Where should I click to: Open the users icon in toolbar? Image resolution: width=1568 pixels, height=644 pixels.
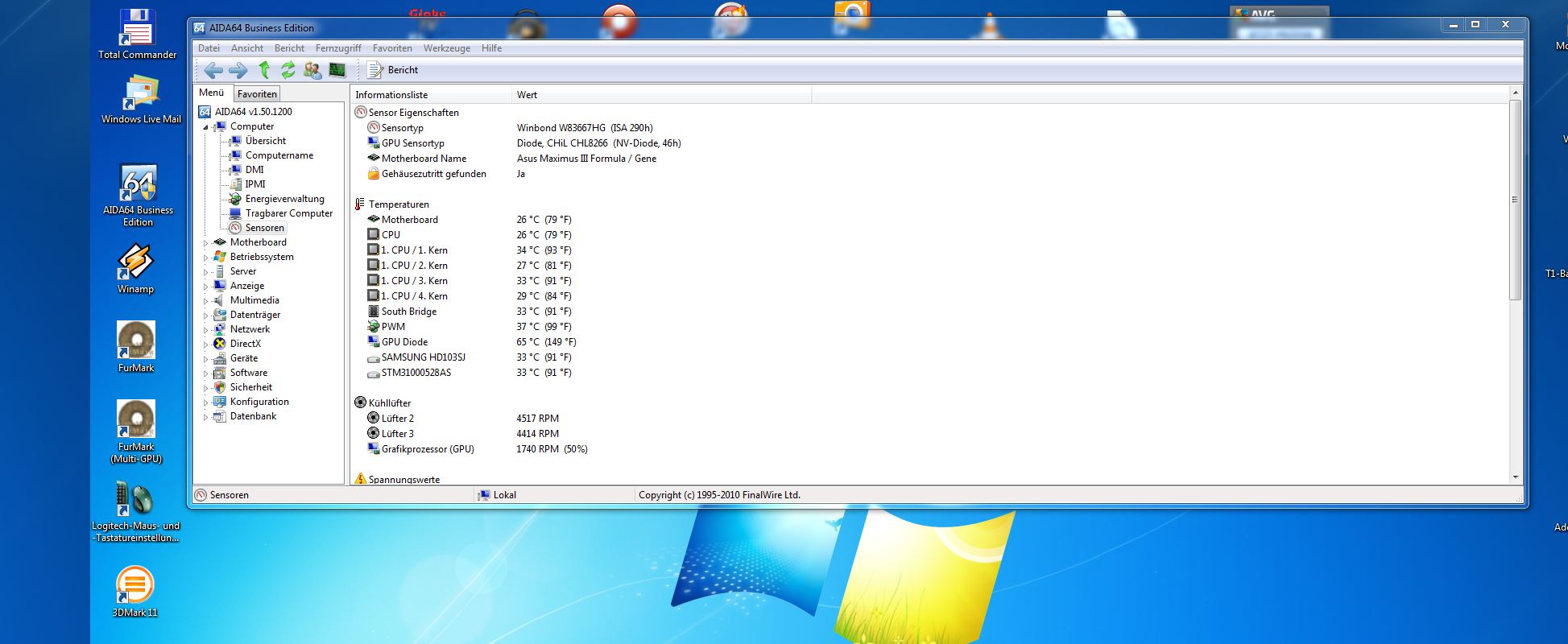(x=312, y=70)
